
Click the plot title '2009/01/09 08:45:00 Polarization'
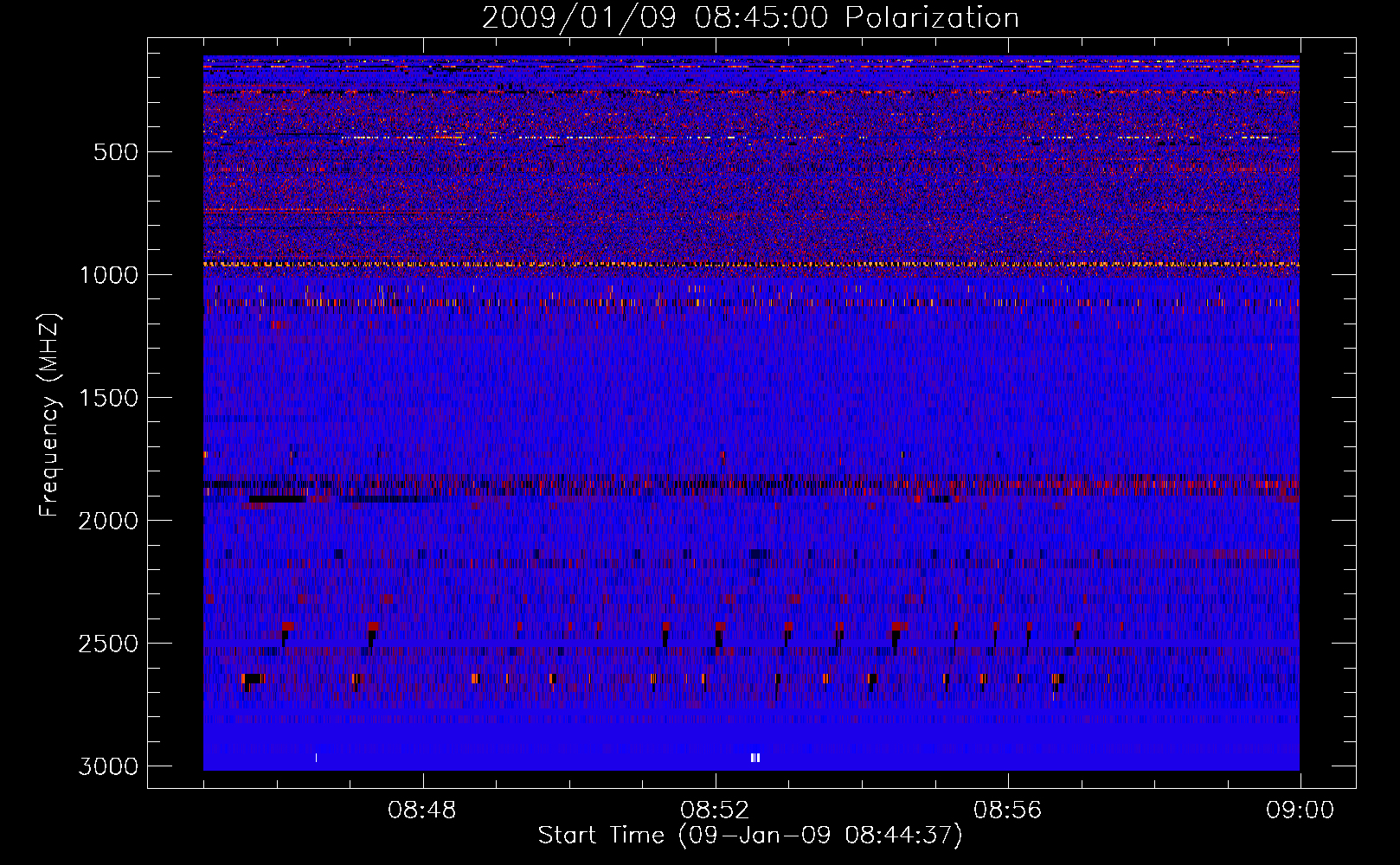[x=750, y=17]
